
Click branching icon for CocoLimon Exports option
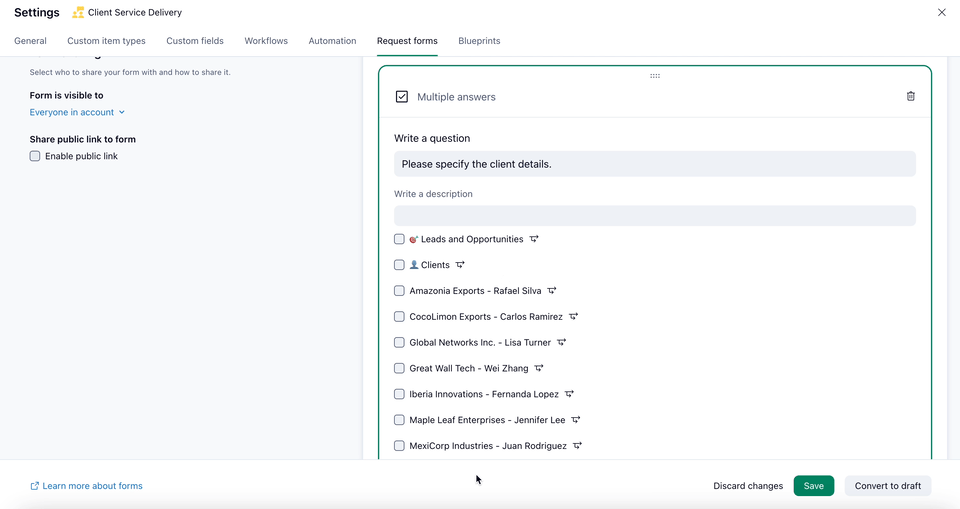coord(573,317)
